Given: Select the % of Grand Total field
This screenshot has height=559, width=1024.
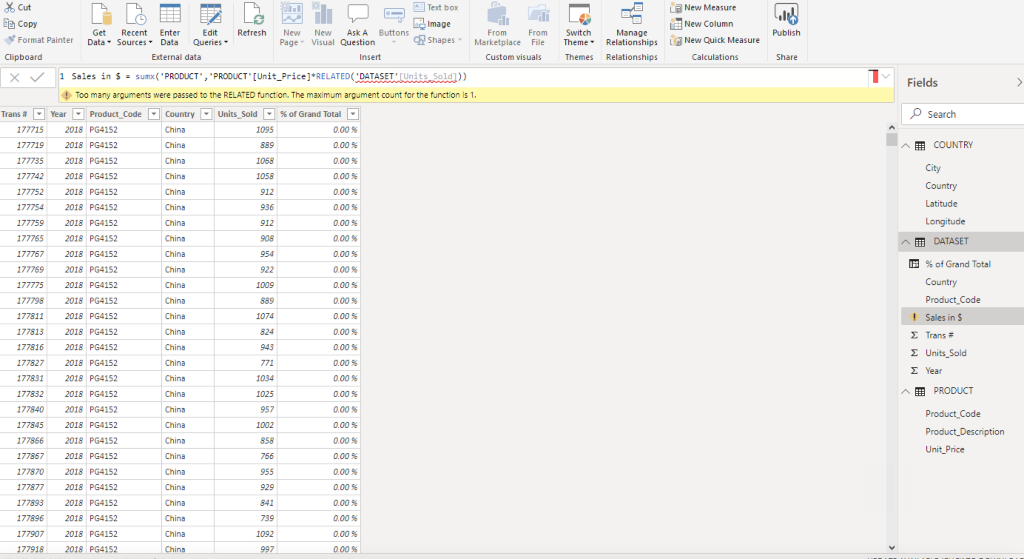Looking at the screenshot, I should coord(957,264).
